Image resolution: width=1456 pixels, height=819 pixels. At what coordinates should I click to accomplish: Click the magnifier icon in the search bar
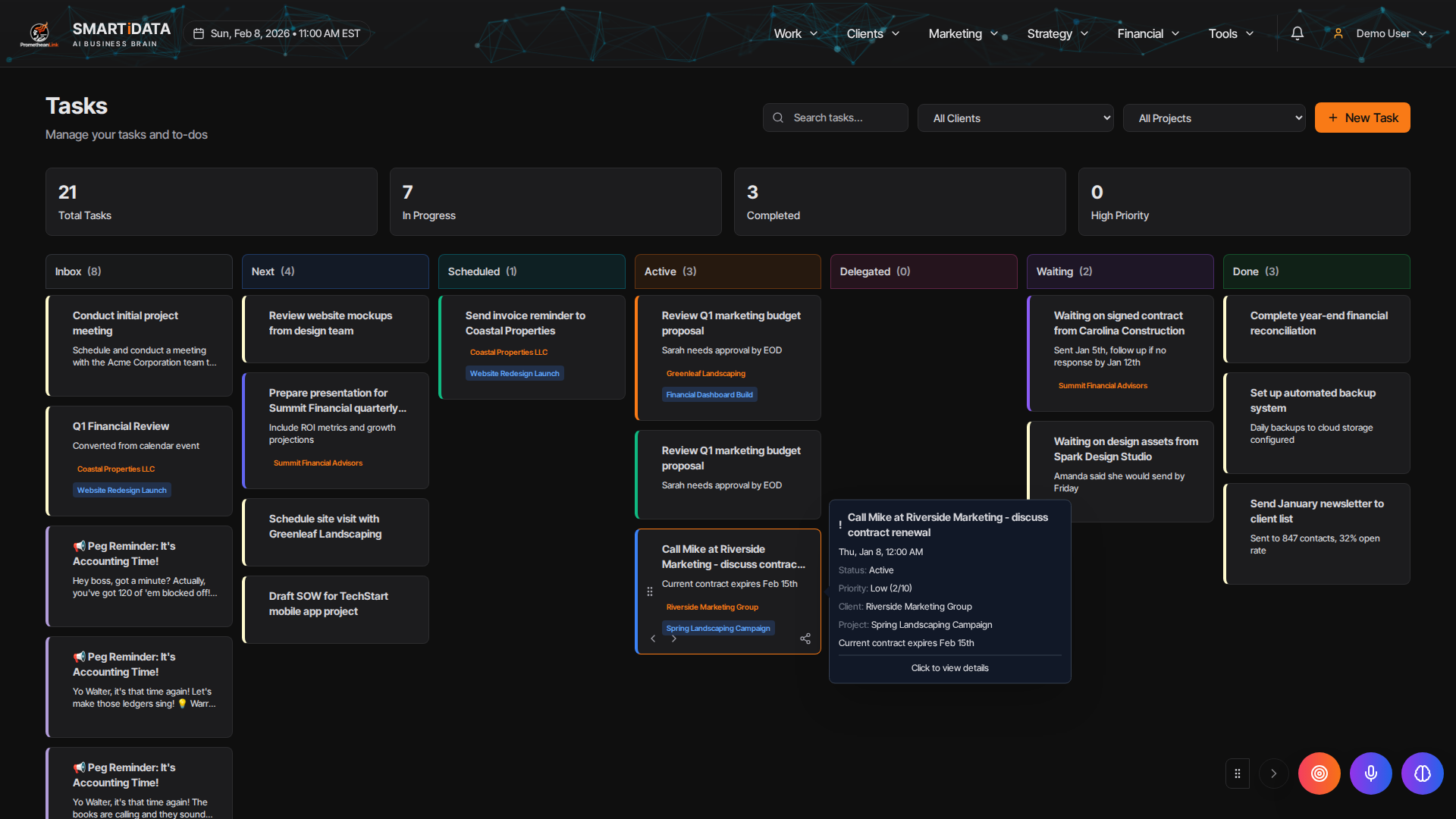[x=778, y=118]
